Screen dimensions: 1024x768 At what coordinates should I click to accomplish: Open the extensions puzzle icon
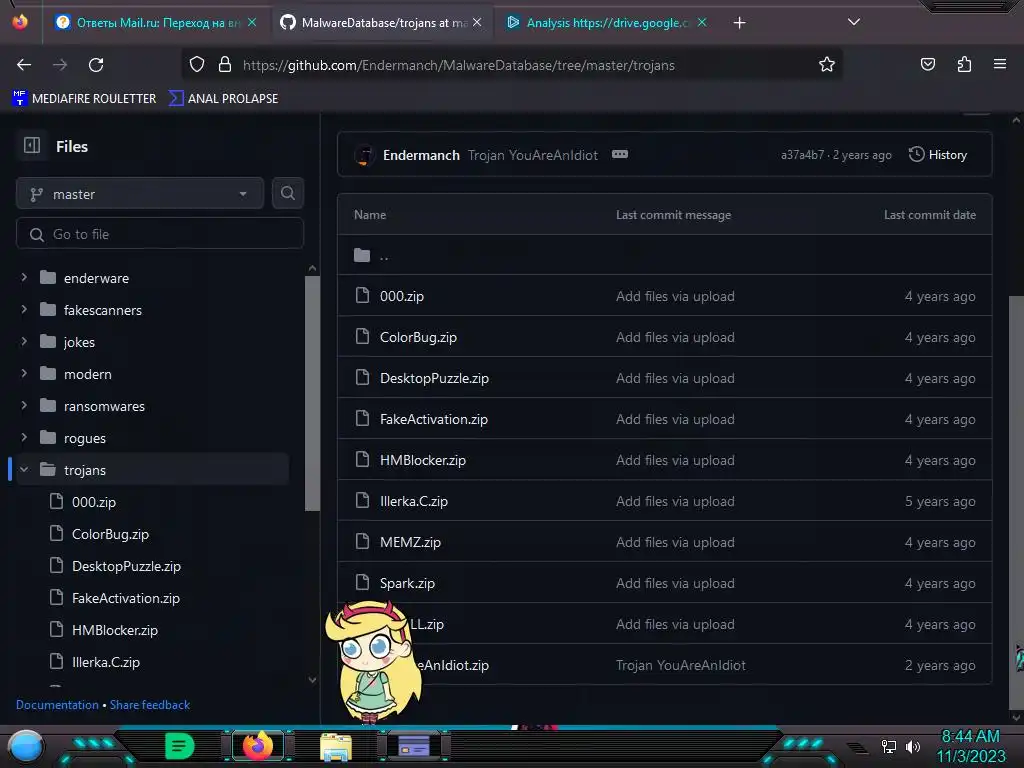coord(964,64)
